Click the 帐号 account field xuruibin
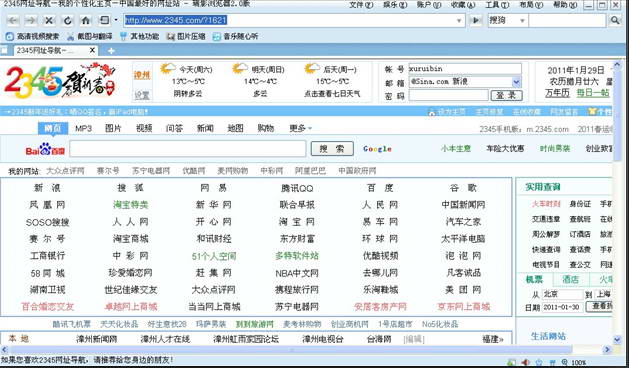Image resolution: width=629 pixels, height=368 pixels. click(465, 69)
